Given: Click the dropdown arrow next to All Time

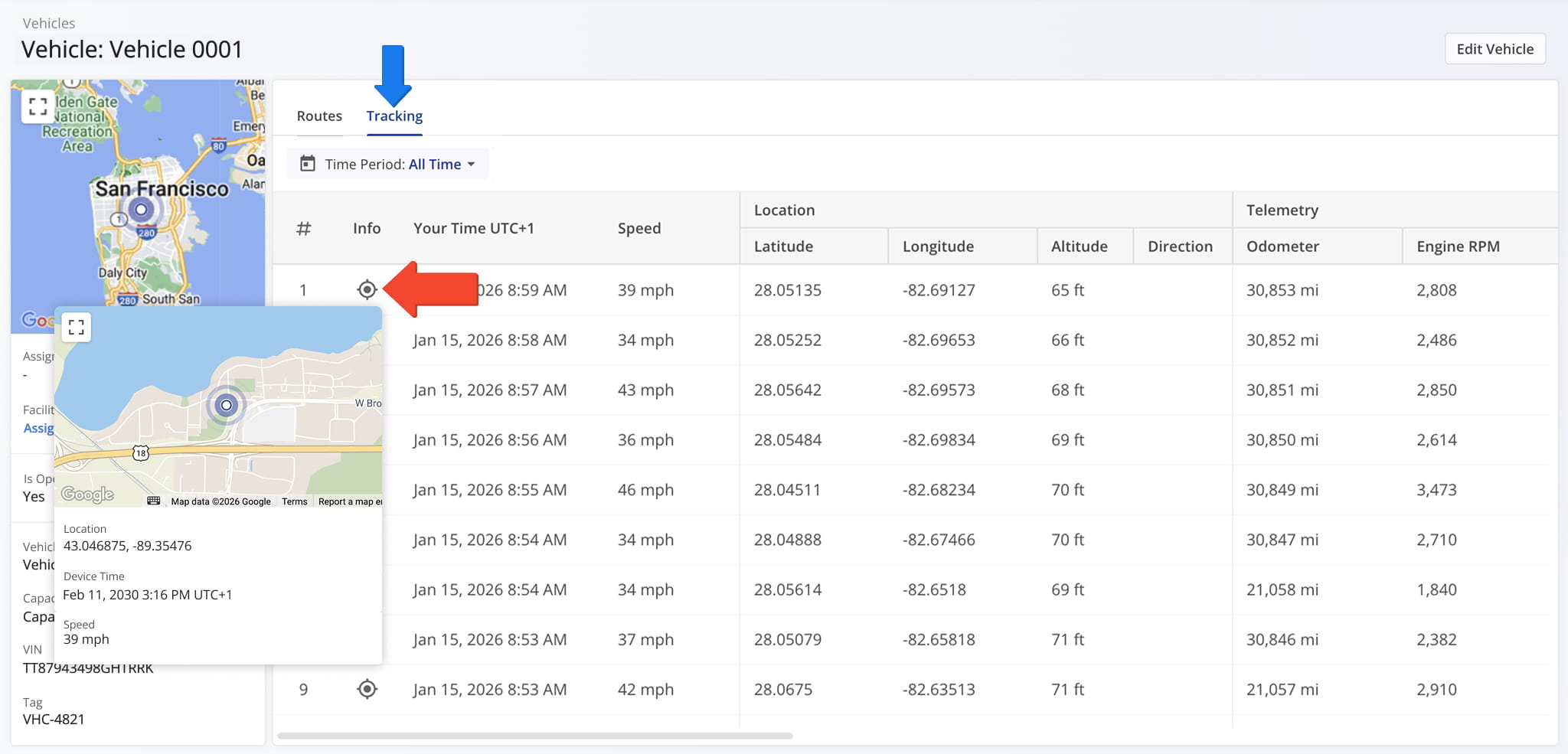Looking at the screenshot, I should click(471, 165).
